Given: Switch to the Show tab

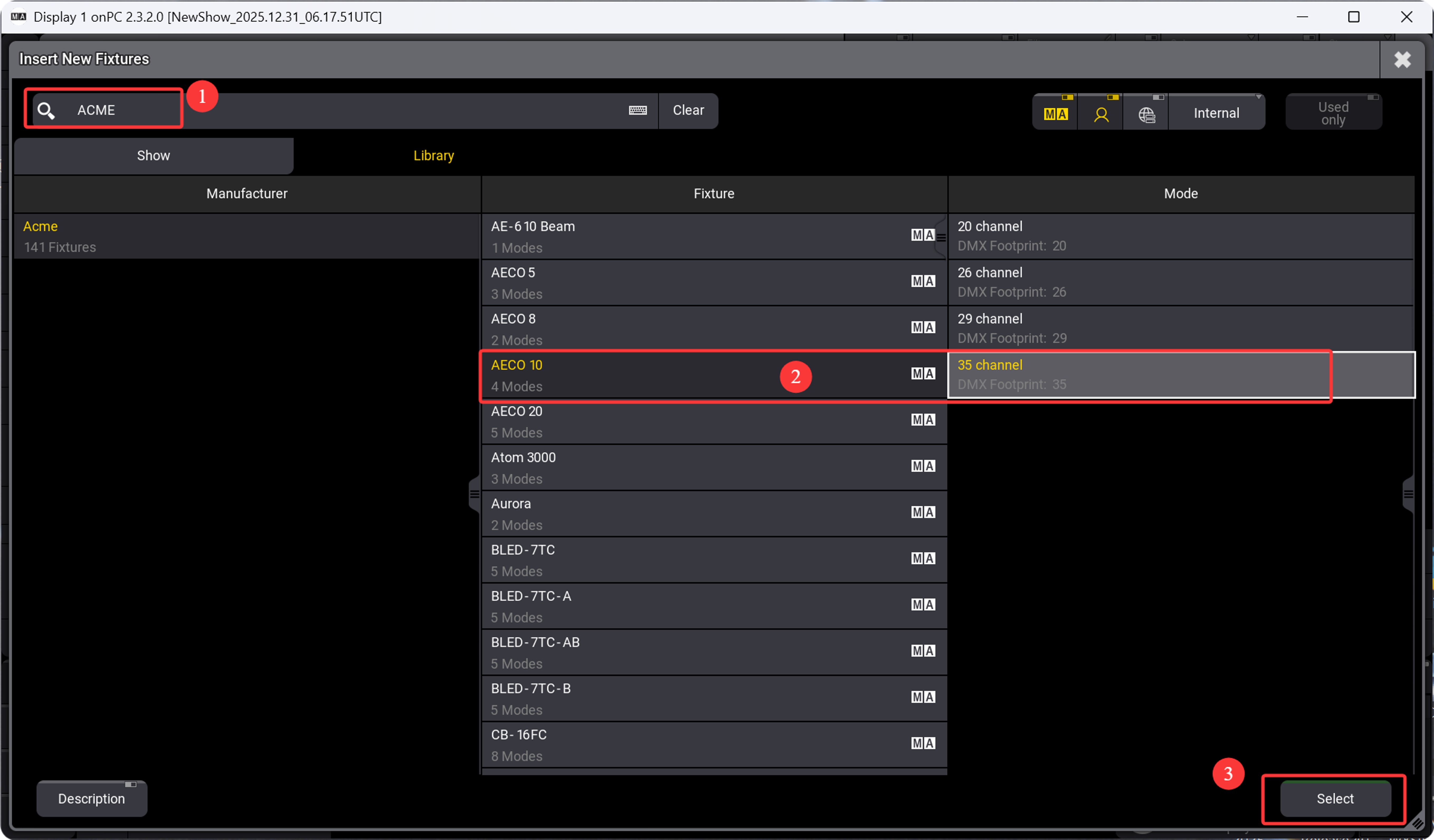Looking at the screenshot, I should 153,155.
